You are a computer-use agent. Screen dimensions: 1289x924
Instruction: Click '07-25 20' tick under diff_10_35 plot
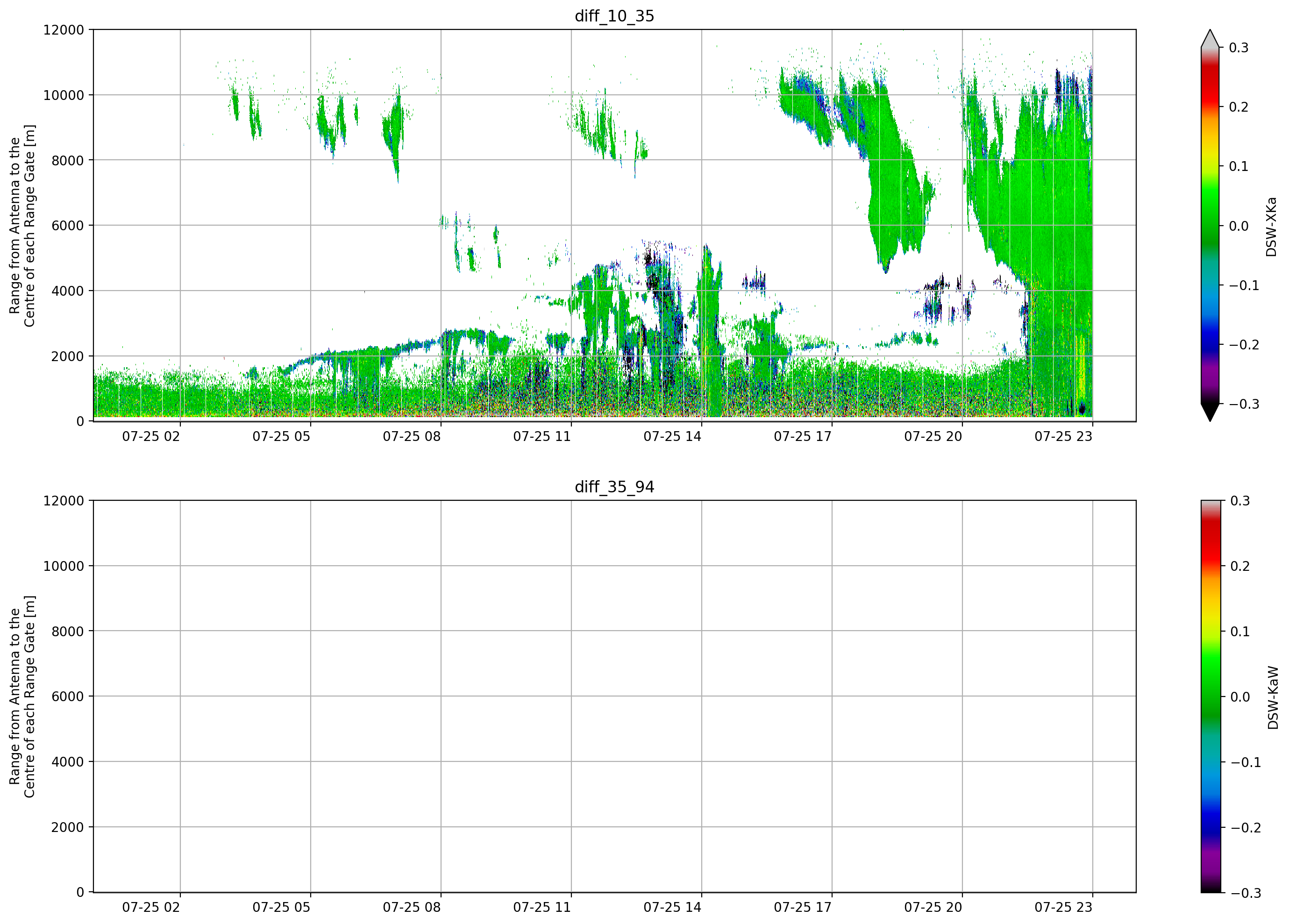click(x=933, y=436)
